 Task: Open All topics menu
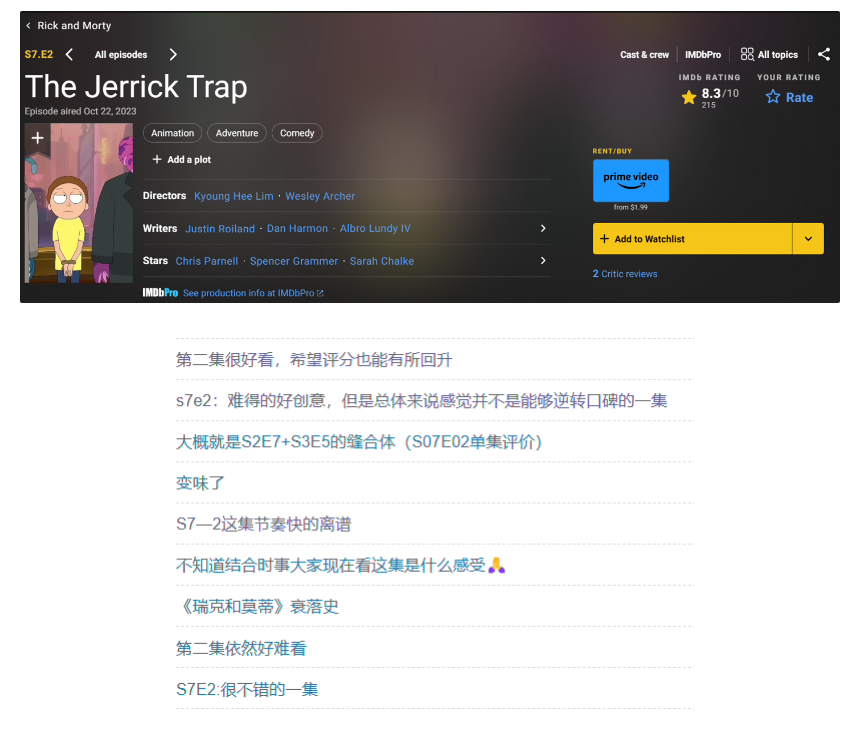click(x=769, y=54)
